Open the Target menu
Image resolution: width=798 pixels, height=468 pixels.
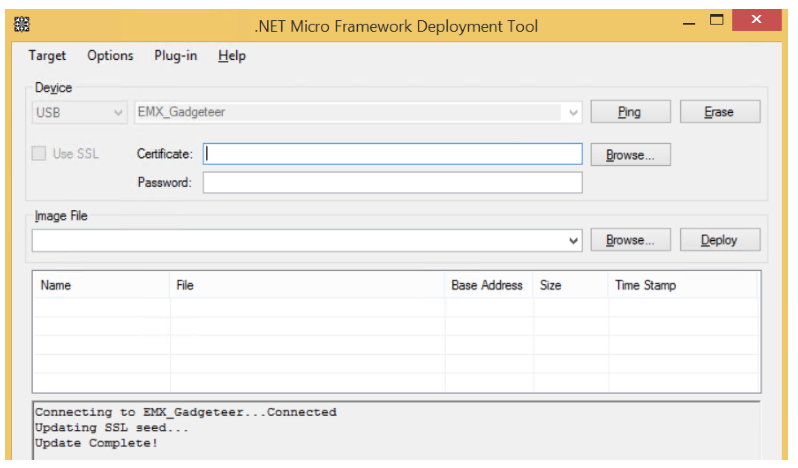pos(47,55)
